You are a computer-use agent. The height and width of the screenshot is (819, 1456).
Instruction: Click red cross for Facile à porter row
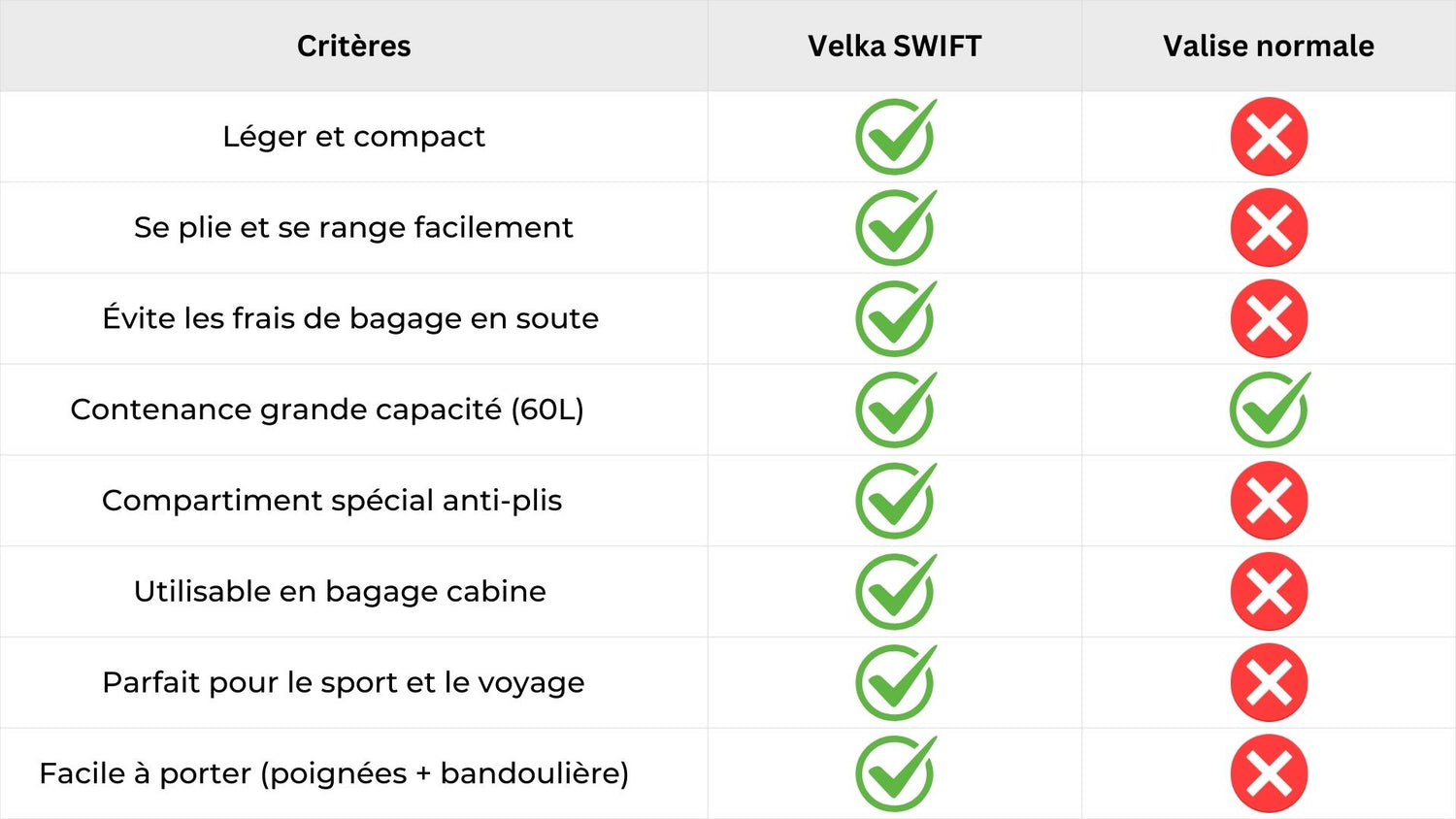[x=1269, y=773]
